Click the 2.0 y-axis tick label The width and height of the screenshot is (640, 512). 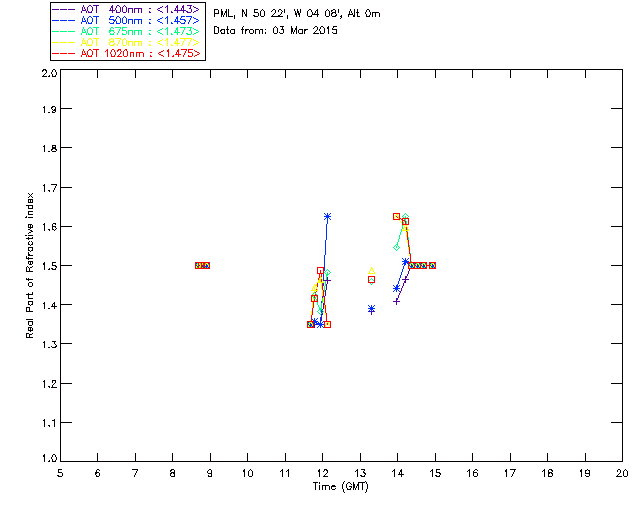pos(49,74)
